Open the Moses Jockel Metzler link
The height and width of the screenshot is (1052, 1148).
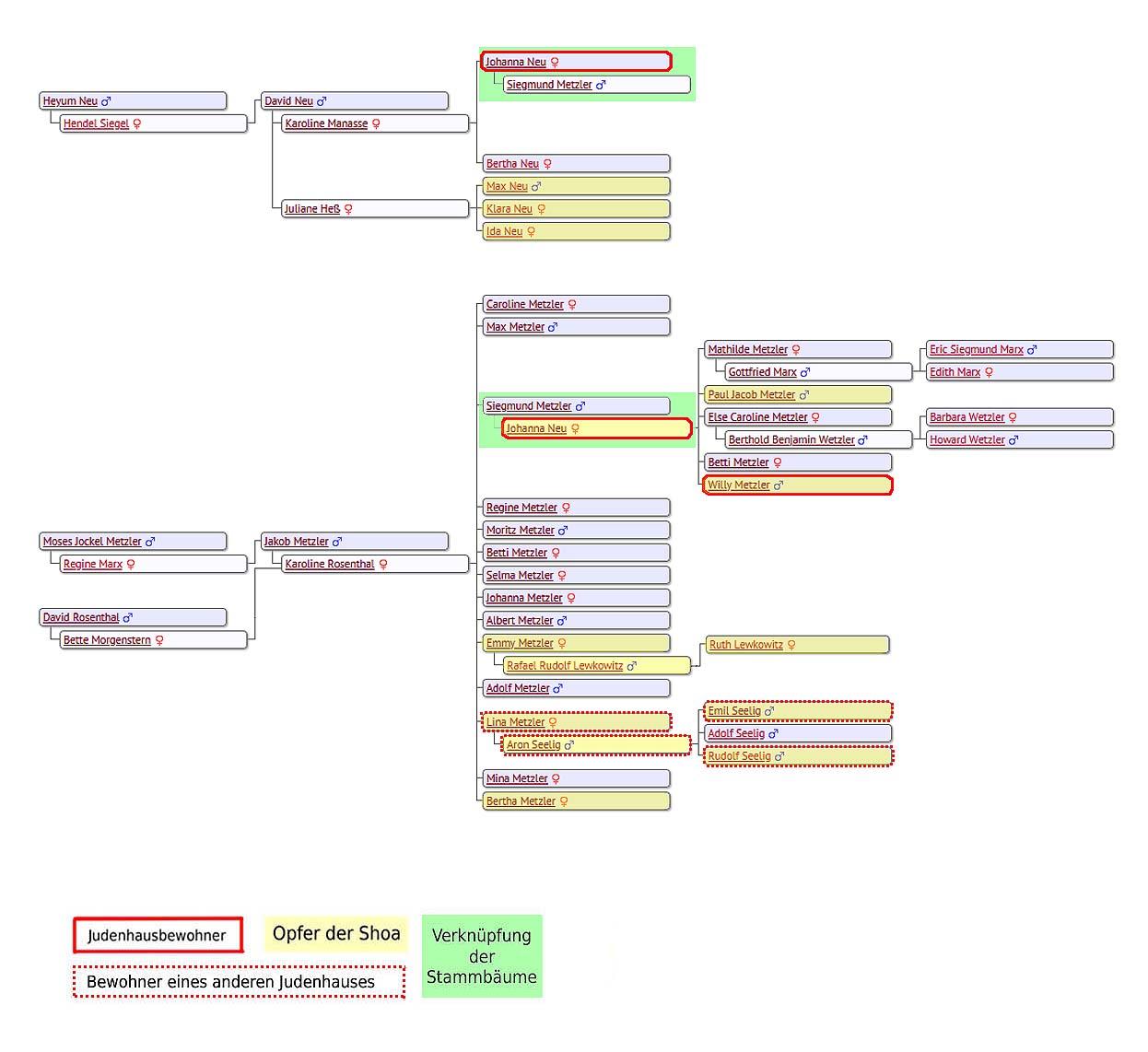[x=92, y=542]
